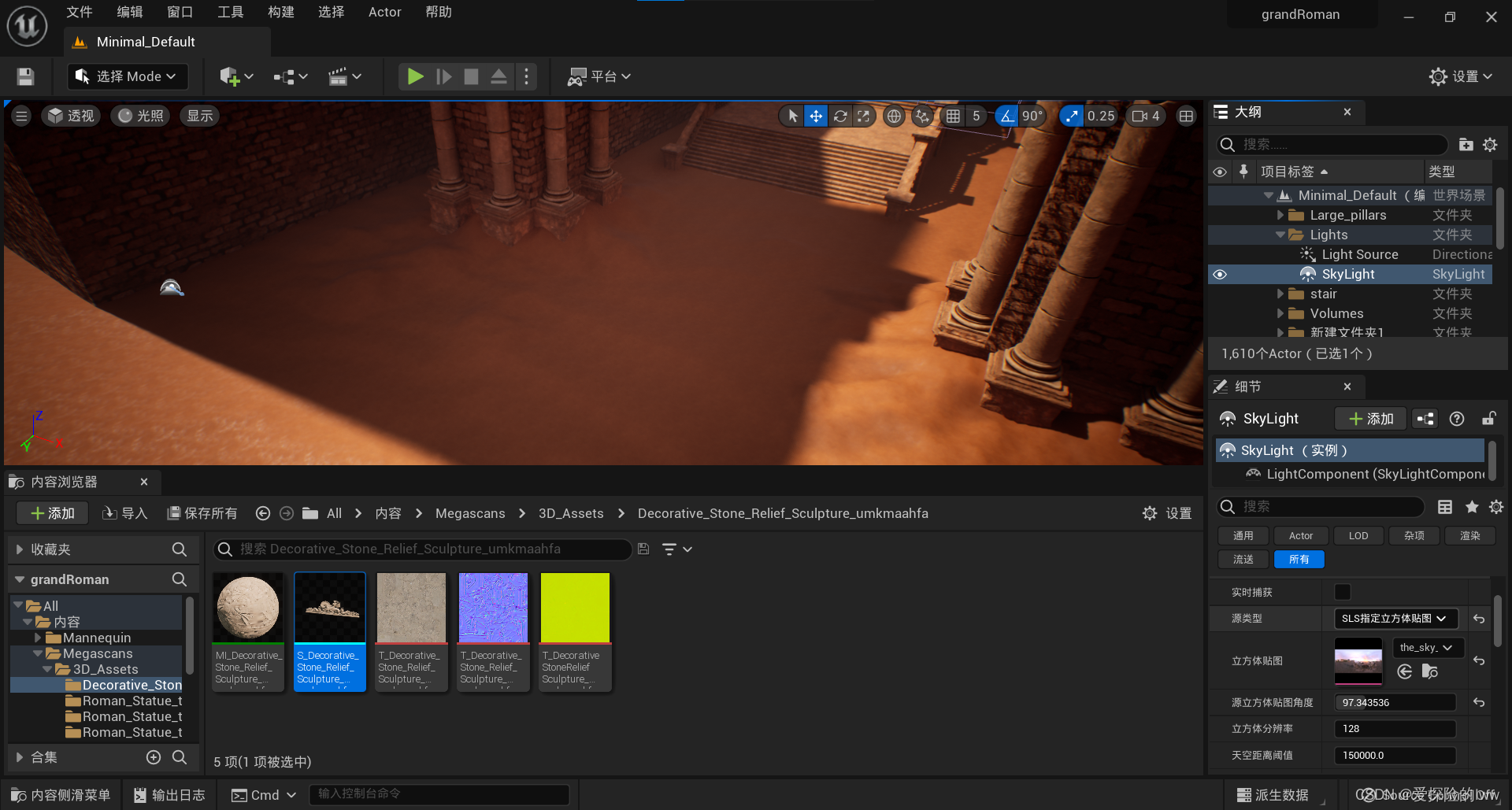Collapse the Lights folder in outliner
This screenshot has height=810, width=1512.
(1280, 235)
